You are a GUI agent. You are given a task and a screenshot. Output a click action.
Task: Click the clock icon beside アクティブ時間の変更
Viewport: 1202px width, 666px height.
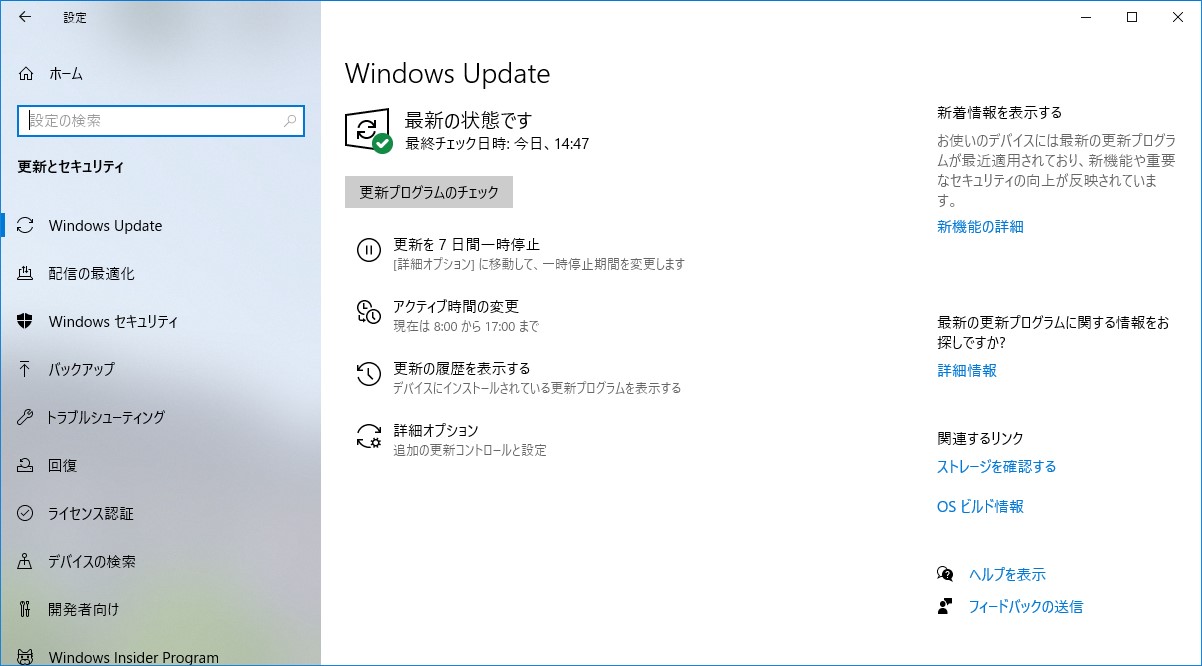tap(368, 312)
